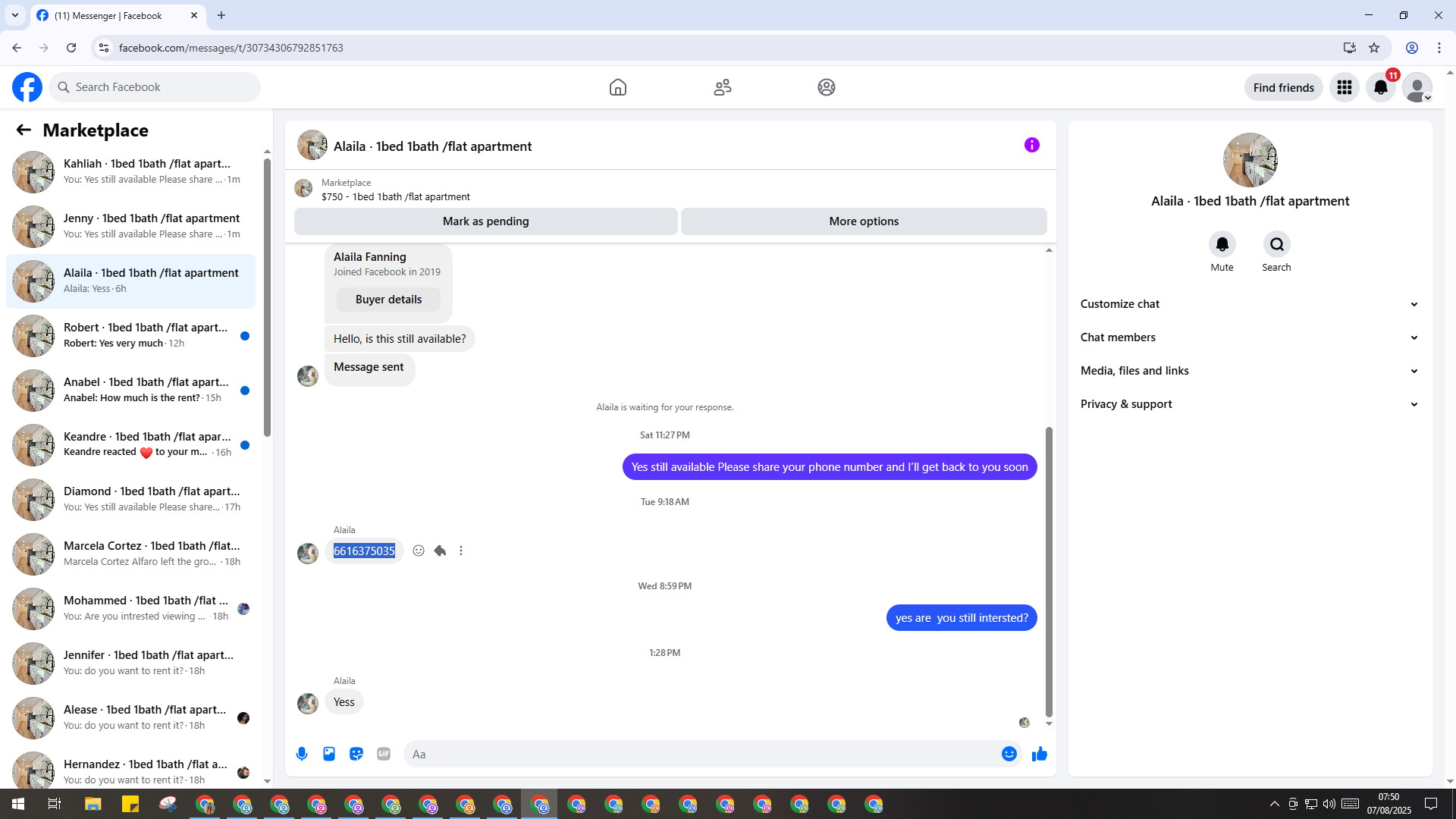Go to the Home feed icon
This screenshot has width=1456, height=819.
618,87
